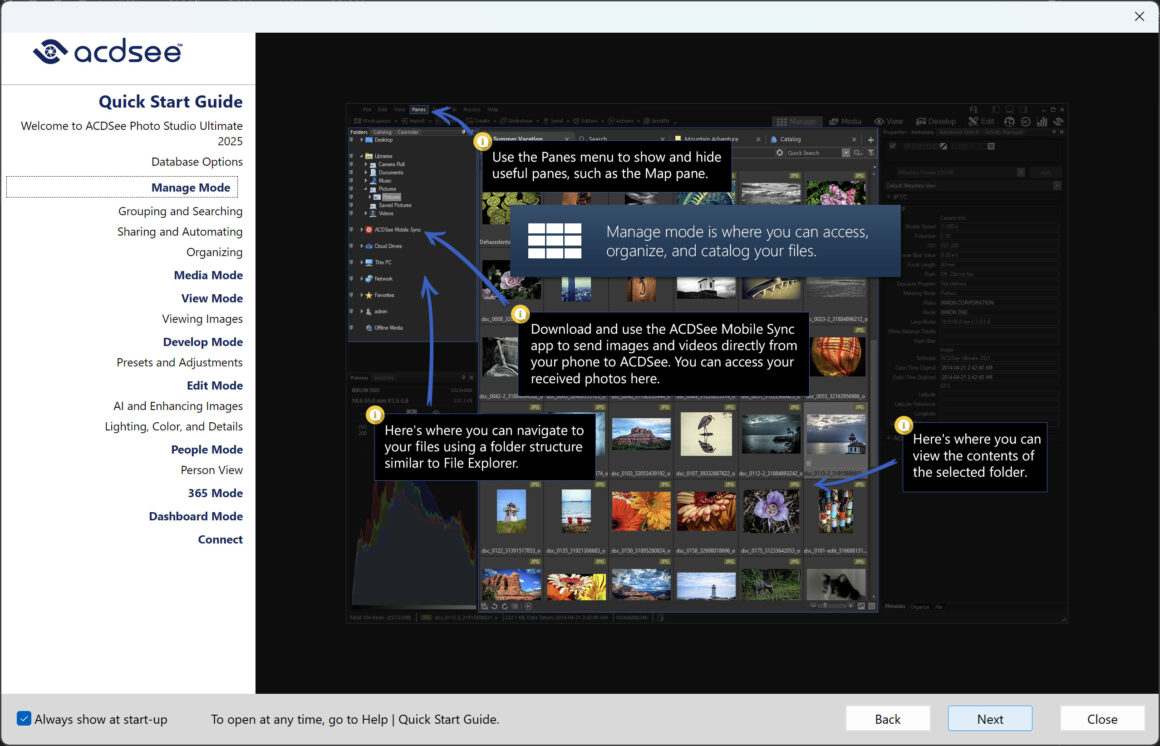The width and height of the screenshot is (1160, 746).
Task: Click the ACDSee logo in the sidebar
Action: click(x=108, y=52)
